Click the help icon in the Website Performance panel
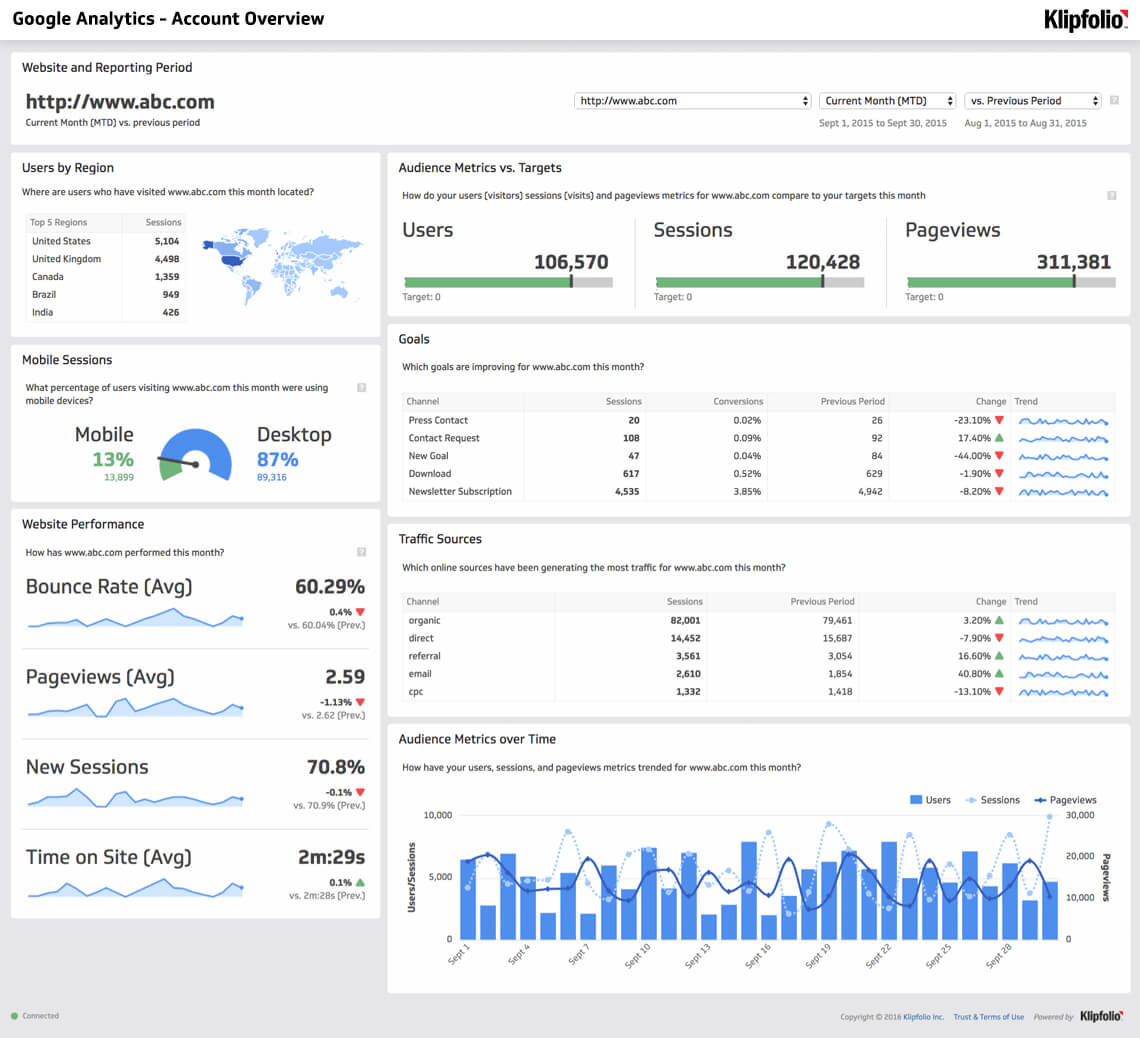The height and width of the screenshot is (1038, 1140). [x=362, y=550]
